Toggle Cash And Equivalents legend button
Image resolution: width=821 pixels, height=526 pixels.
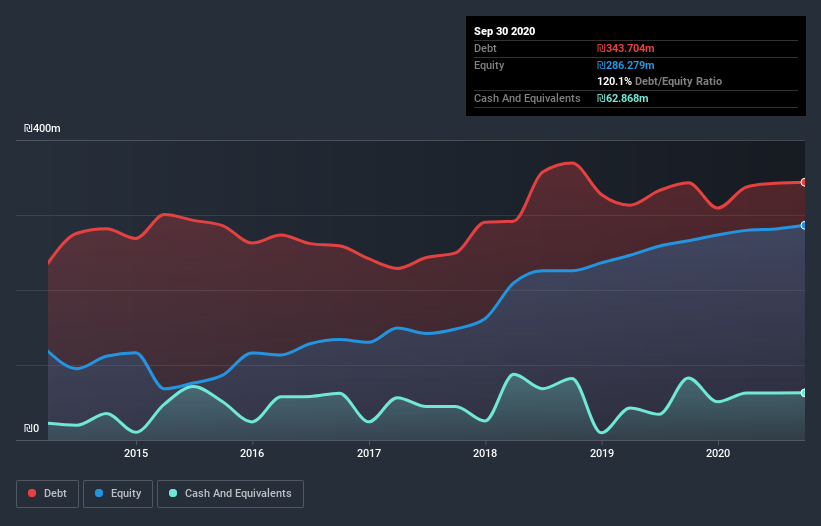click(x=230, y=494)
